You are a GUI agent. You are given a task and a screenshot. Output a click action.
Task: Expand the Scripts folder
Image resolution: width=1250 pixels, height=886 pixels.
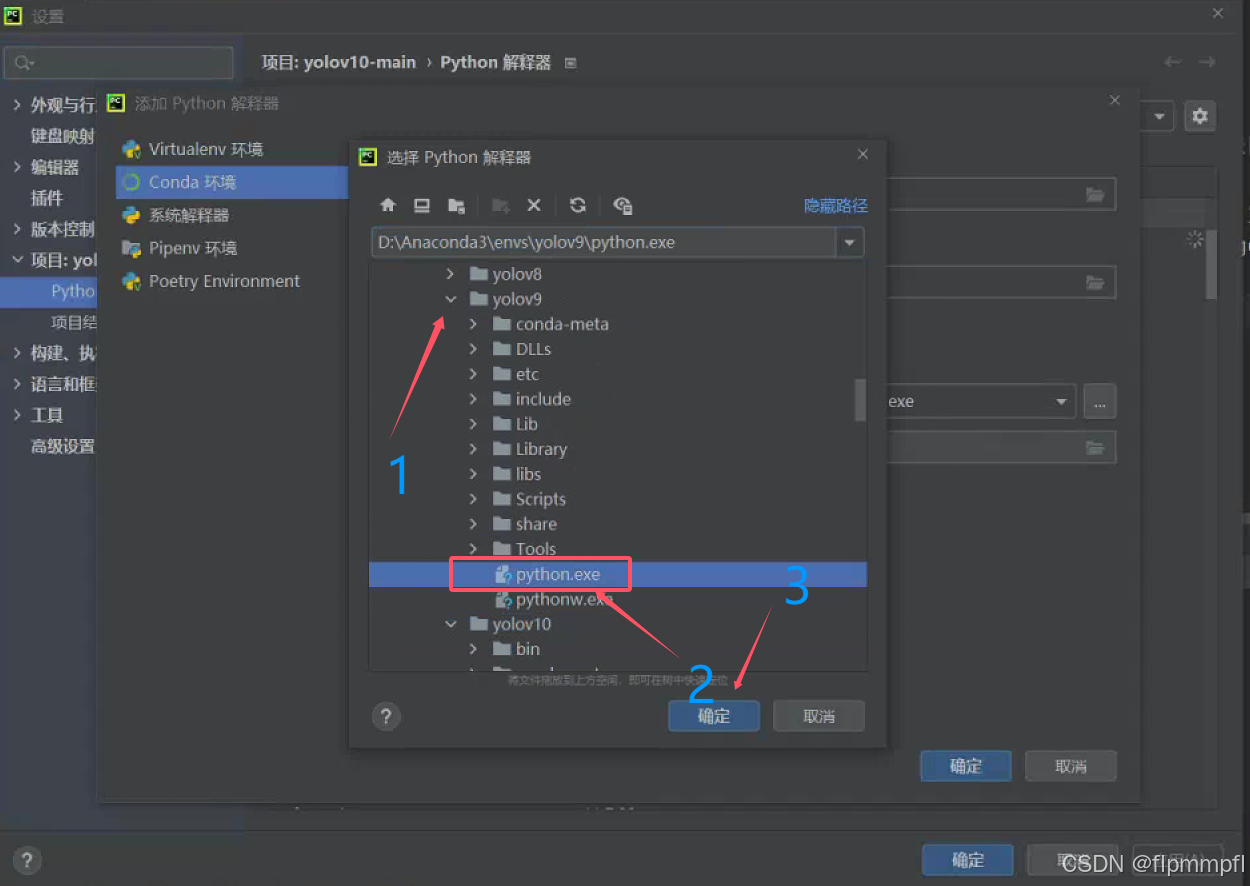pyautogui.click(x=474, y=499)
